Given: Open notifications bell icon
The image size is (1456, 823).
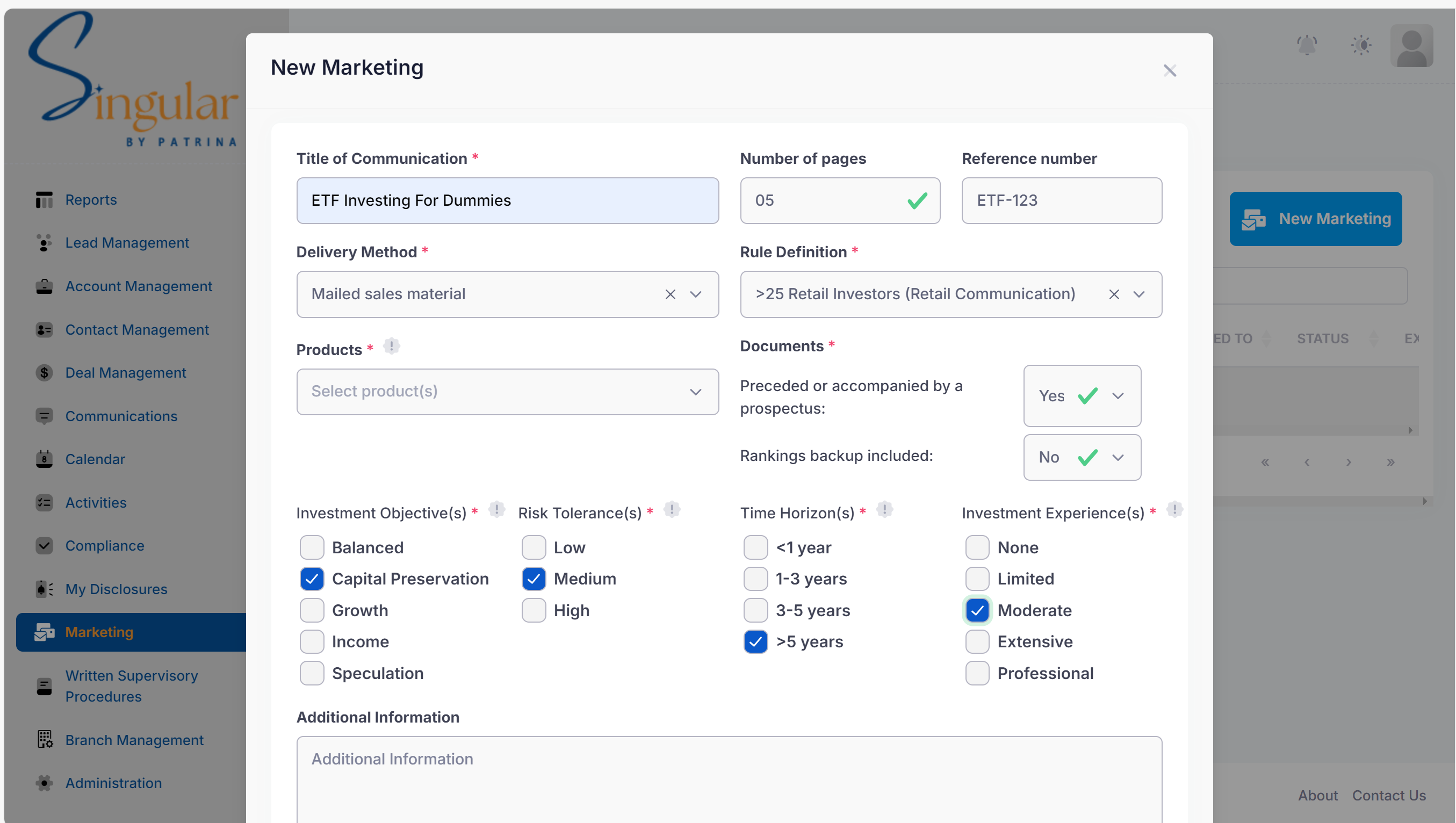Looking at the screenshot, I should pyautogui.click(x=1307, y=45).
